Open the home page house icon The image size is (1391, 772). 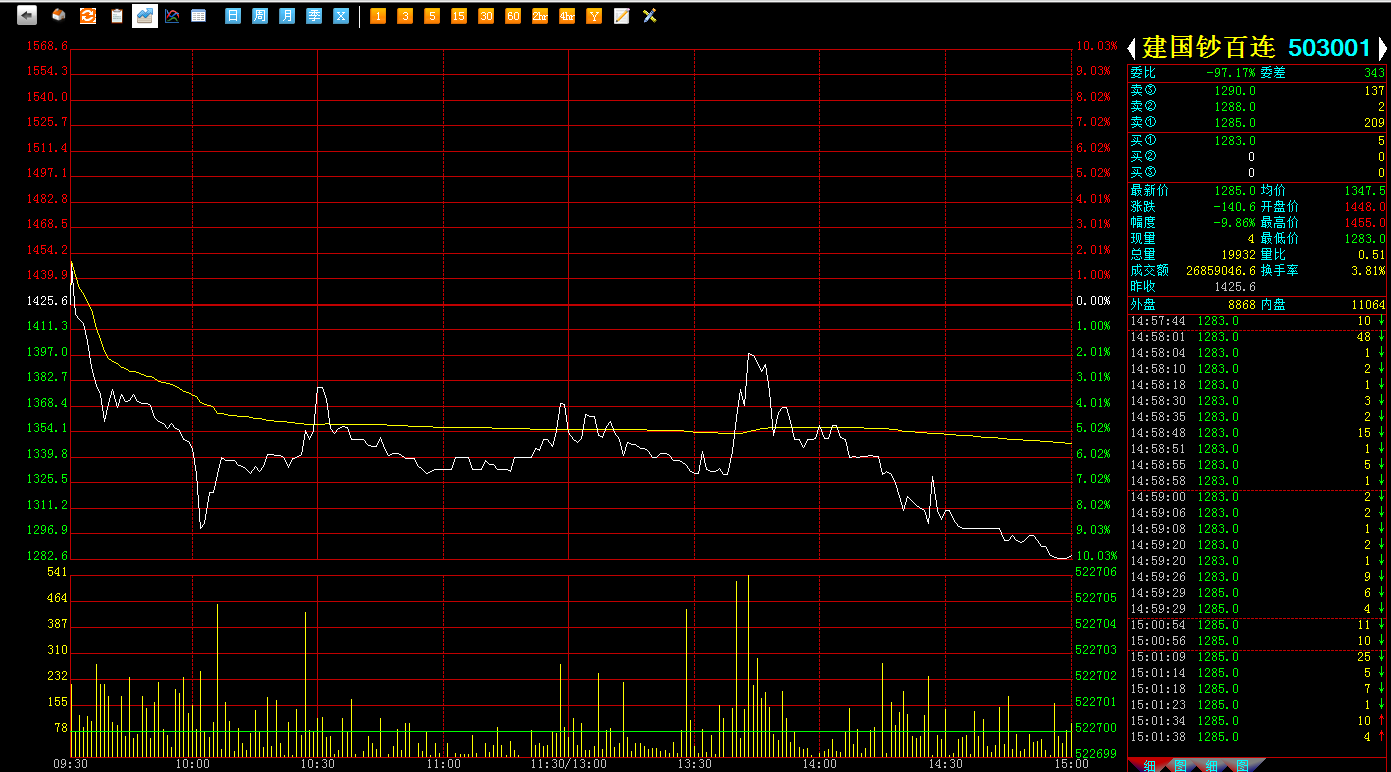tap(59, 16)
